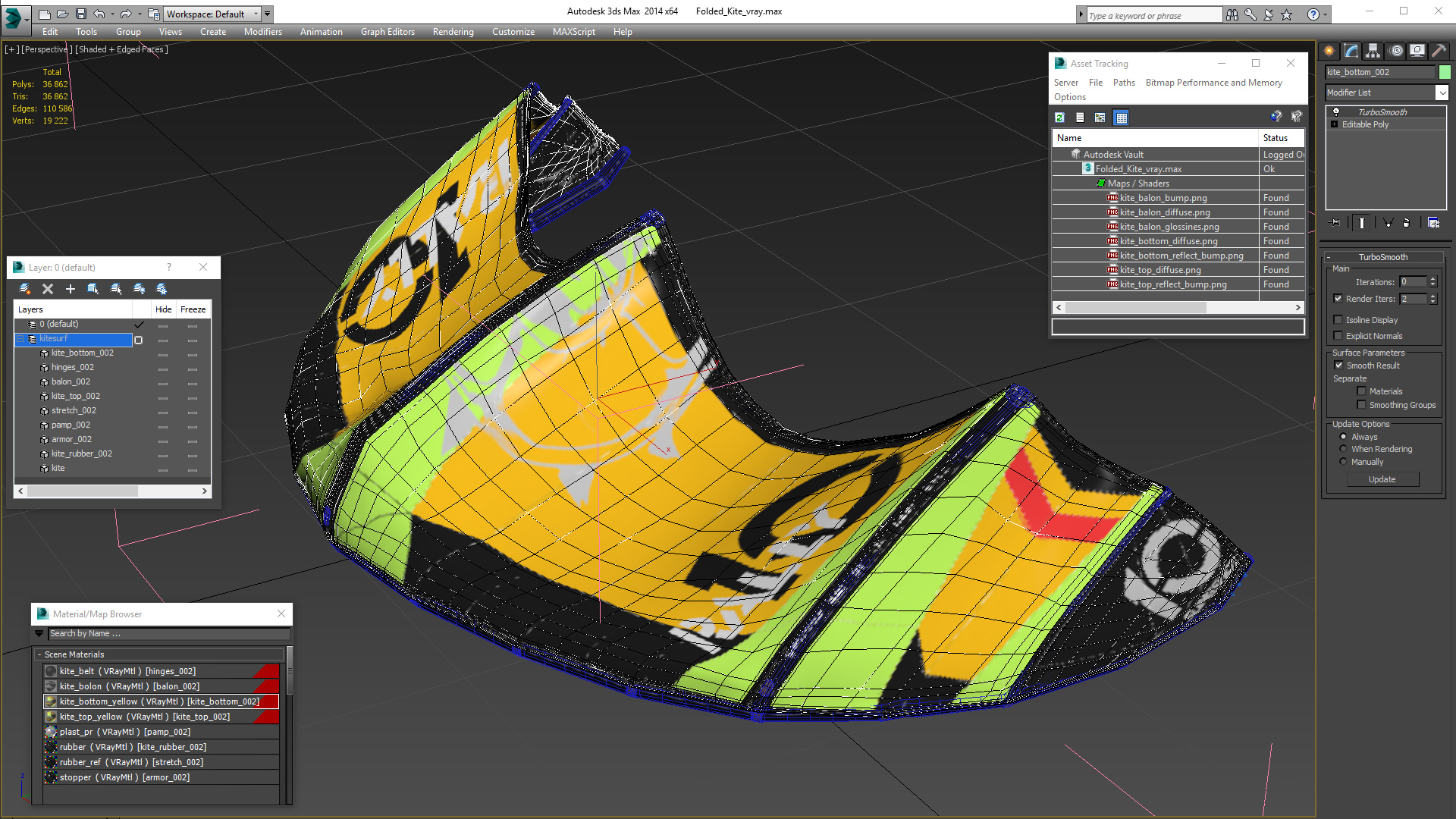Screen dimensions: 1456x819
Task: Undo the last action with the undo arrow
Action: 99,14
